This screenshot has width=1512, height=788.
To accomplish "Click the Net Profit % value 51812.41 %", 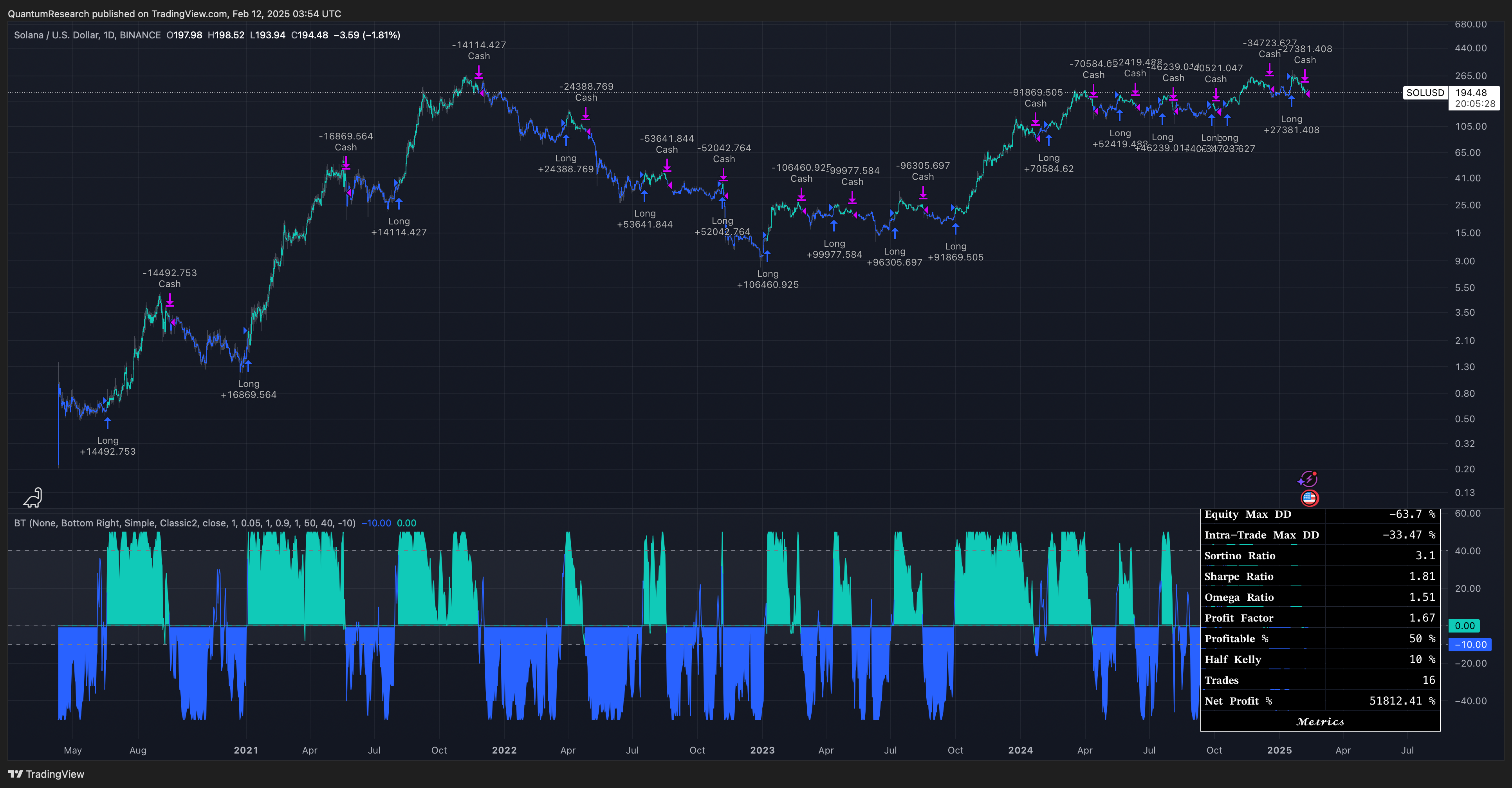I will pos(1402,701).
